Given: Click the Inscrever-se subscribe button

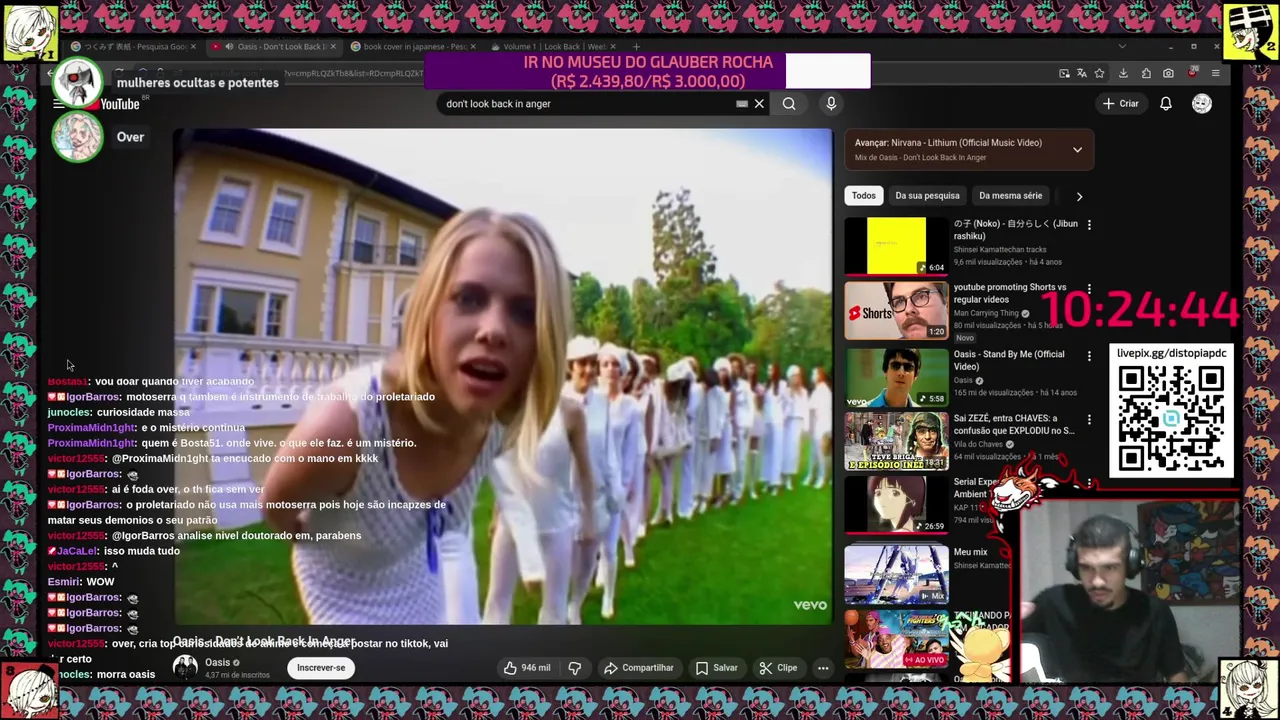Looking at the screenshot, I should coord(321,668).
